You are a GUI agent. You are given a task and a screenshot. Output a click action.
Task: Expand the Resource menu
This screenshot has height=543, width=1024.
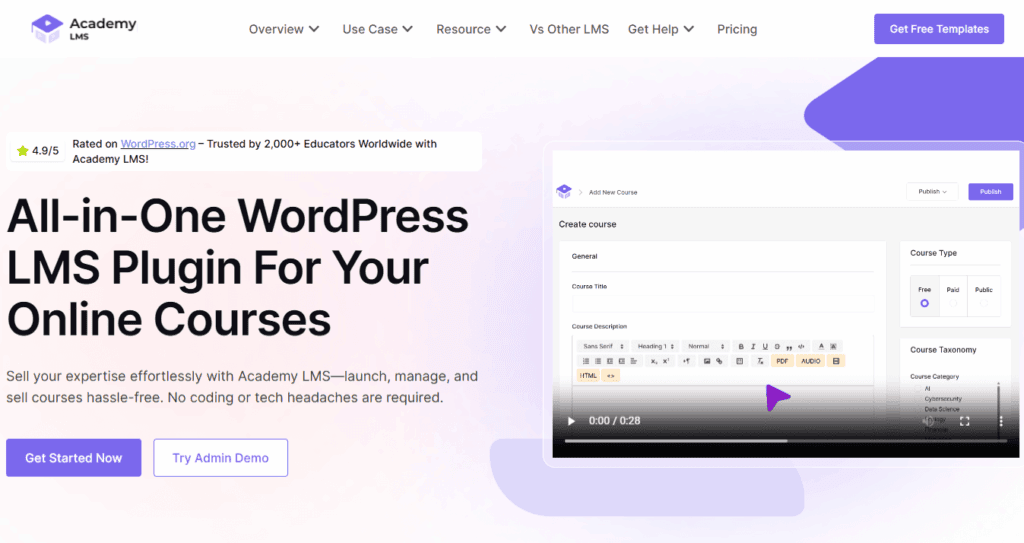(x=472, y=29)
